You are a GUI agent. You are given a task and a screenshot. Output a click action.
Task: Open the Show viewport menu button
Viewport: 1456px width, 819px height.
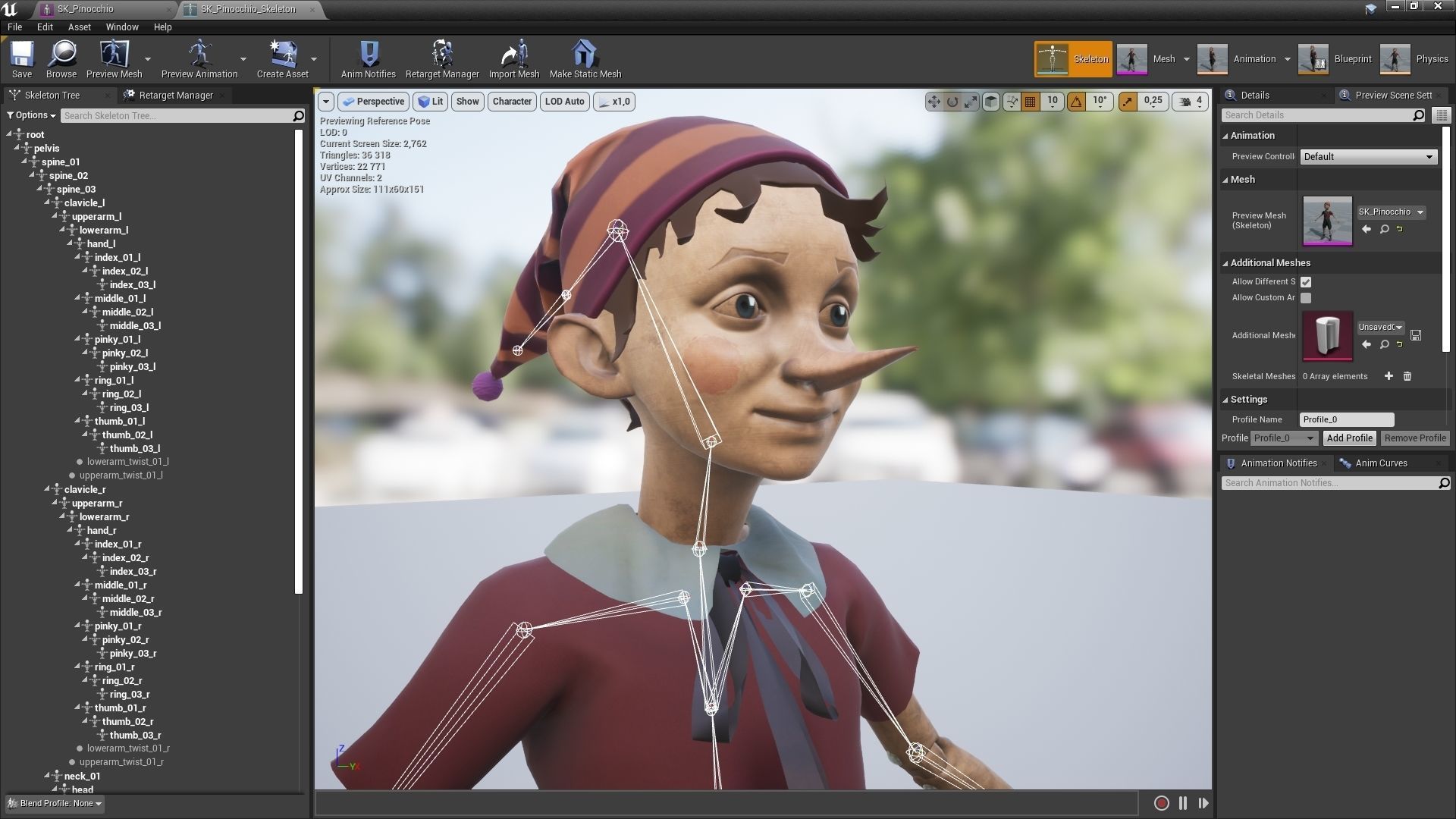468,102
